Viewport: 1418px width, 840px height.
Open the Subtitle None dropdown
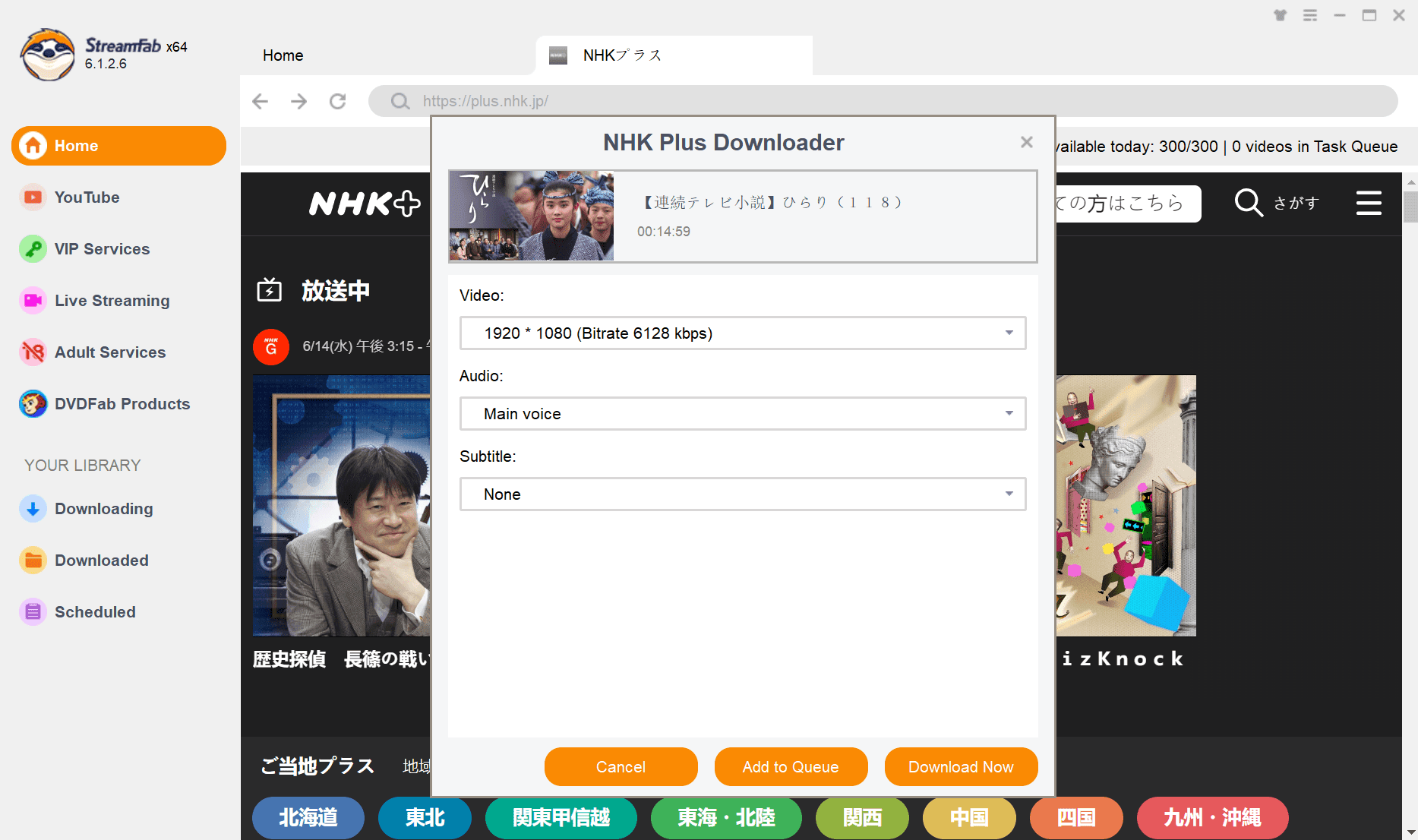coord(743,494)
